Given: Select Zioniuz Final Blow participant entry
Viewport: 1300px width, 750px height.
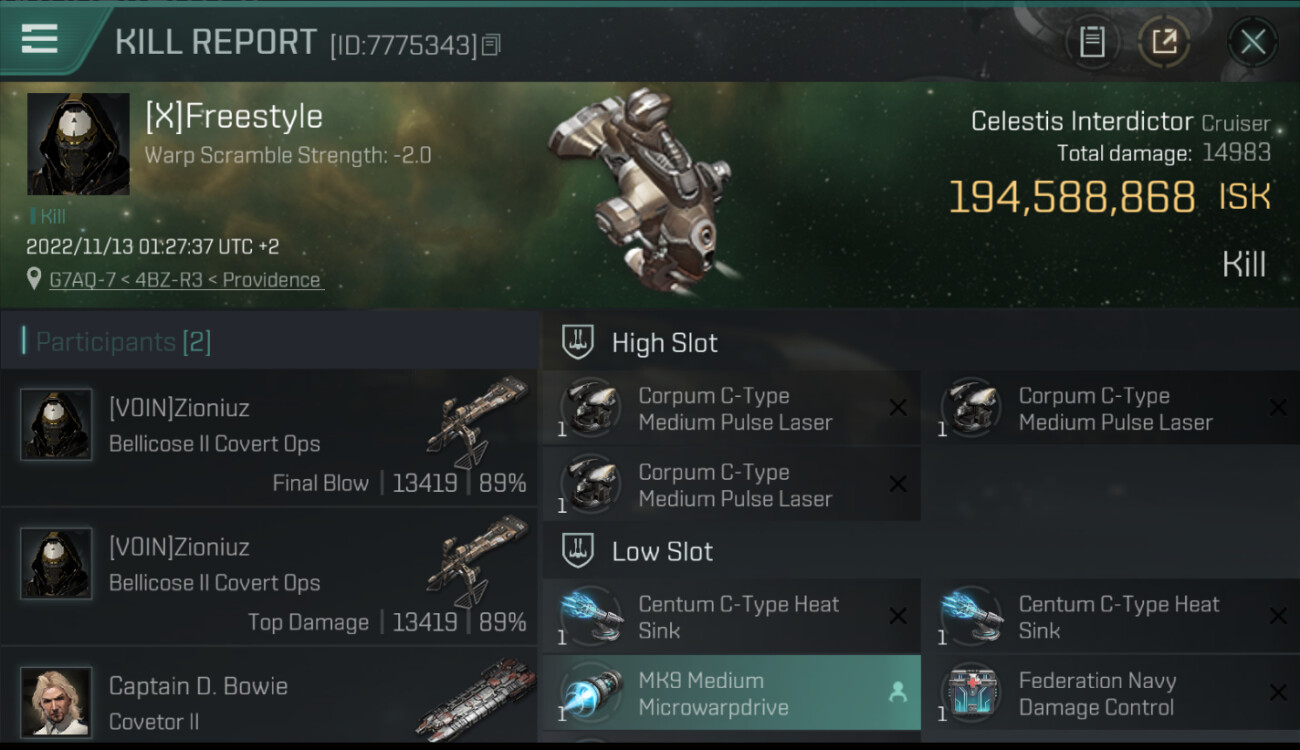Looking at the screenshot, I should 269,438.
